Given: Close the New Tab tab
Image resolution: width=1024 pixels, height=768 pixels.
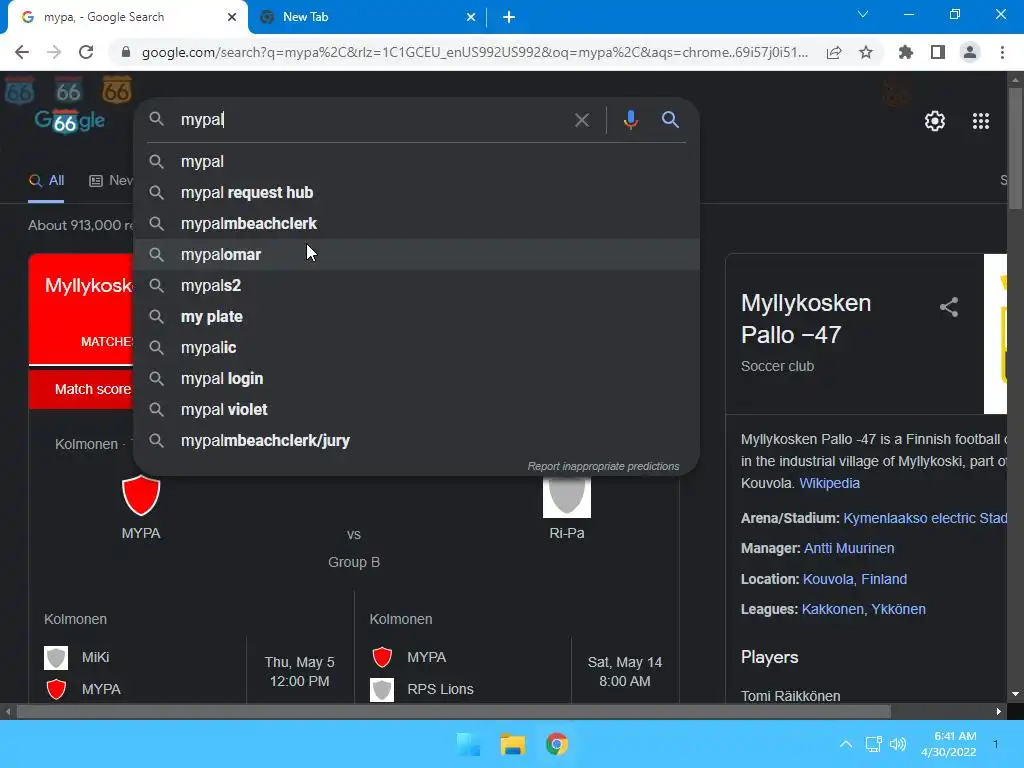Looking at the screenshot, I should click(471, 17).
